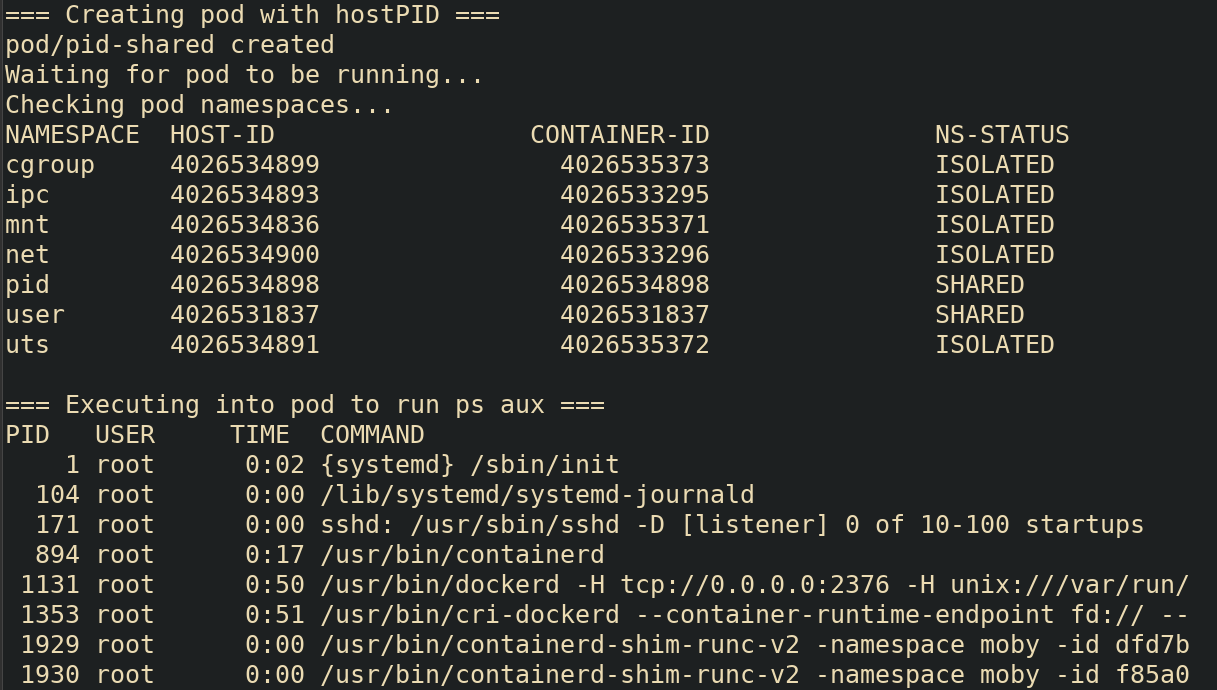Viewport: 1217px width, 690px height.
Task: Click the cgroup namespace row label
Action: [x=50, y=165]
